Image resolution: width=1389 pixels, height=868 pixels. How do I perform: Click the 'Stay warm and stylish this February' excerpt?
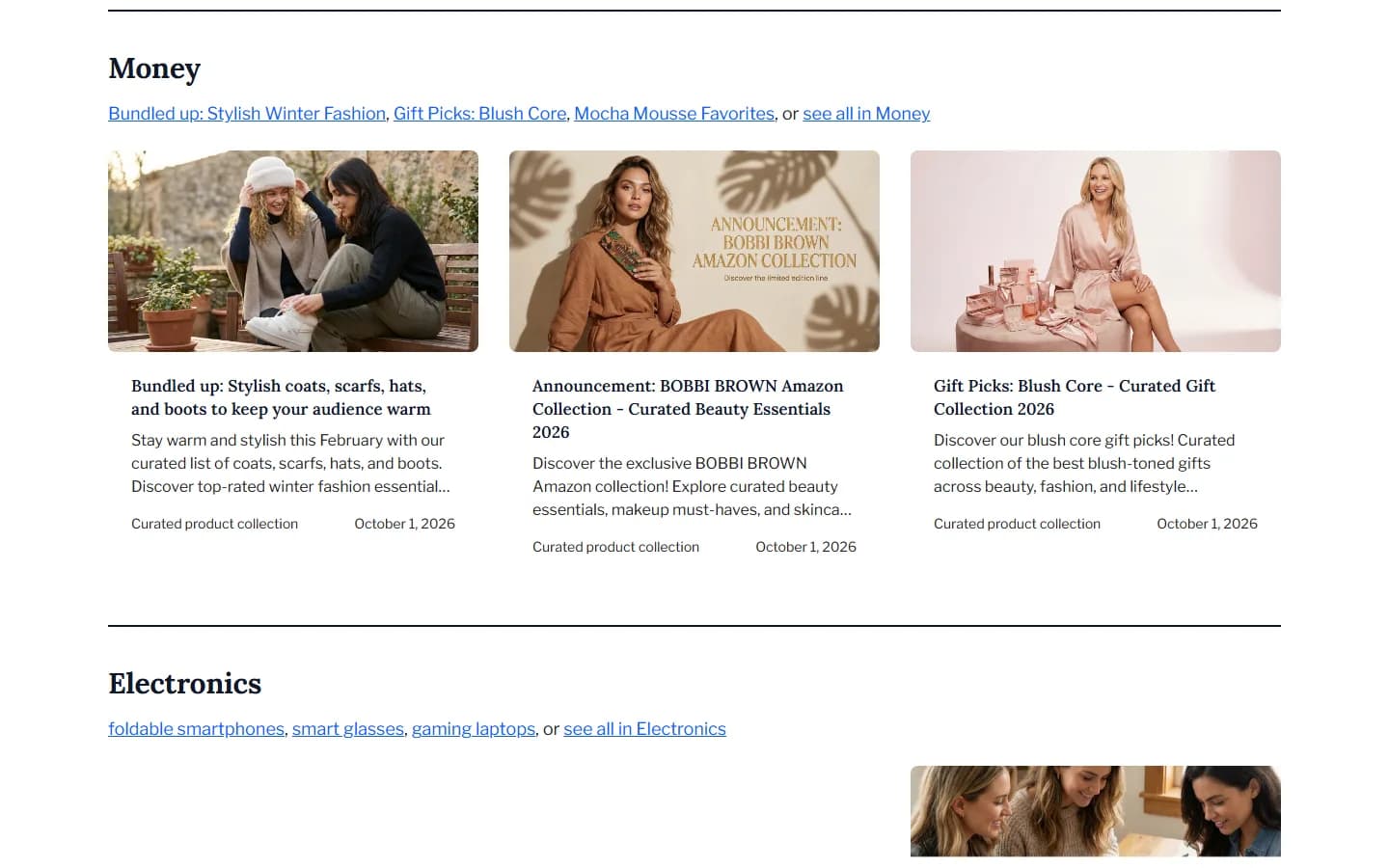pyautogui.click(x=290, y=463)
